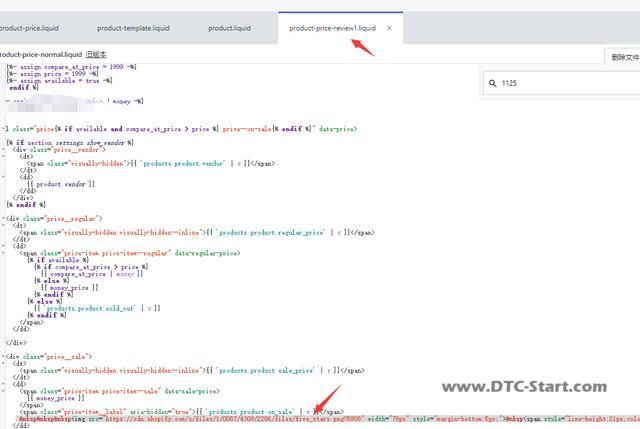Click the 'if compare_at_price > price' nested line
Screen dimensions: 640x429
(x=91, y=267)
